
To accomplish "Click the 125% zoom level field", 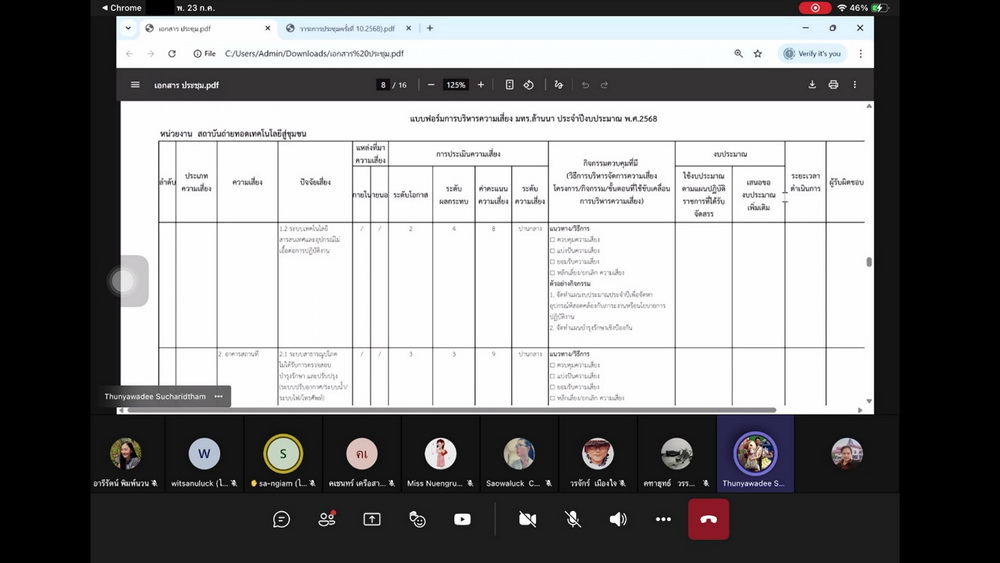I will [456, 85].
